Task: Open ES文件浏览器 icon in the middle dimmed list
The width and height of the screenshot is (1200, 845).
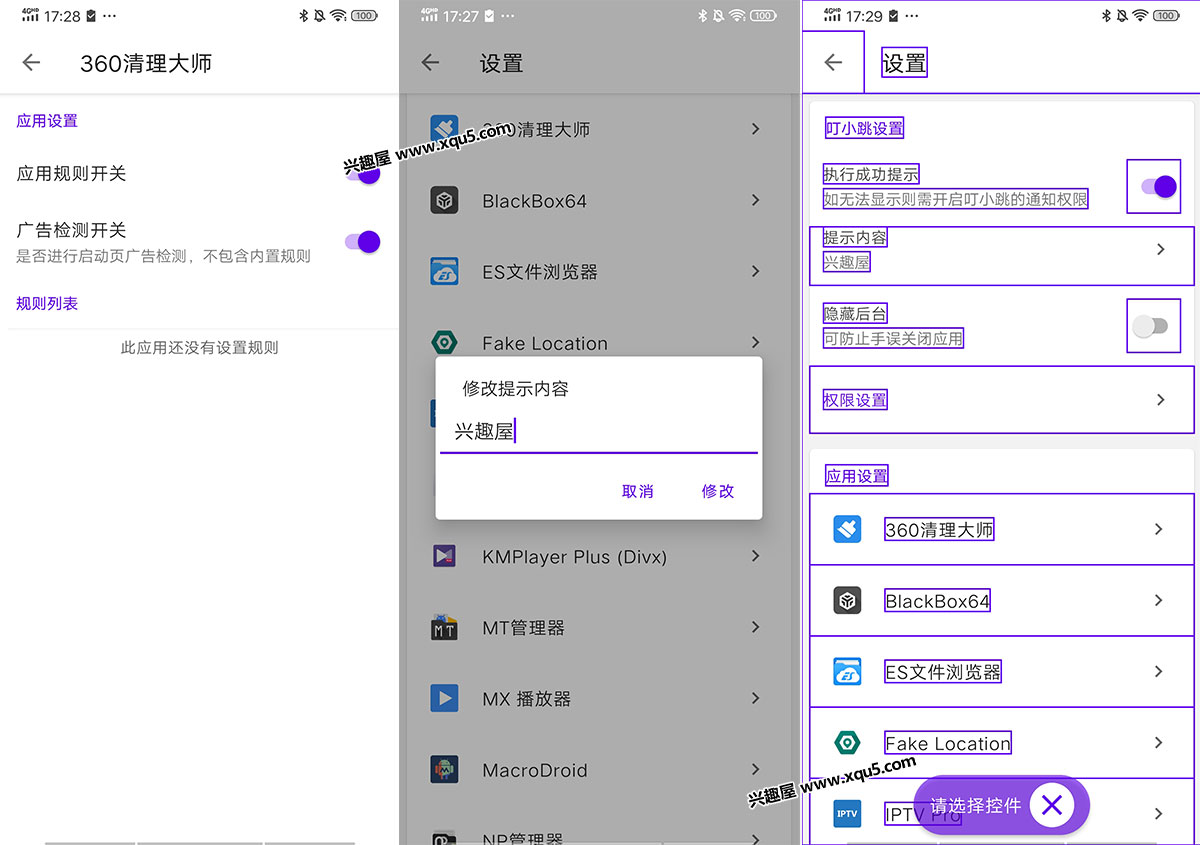Action: 444,272
